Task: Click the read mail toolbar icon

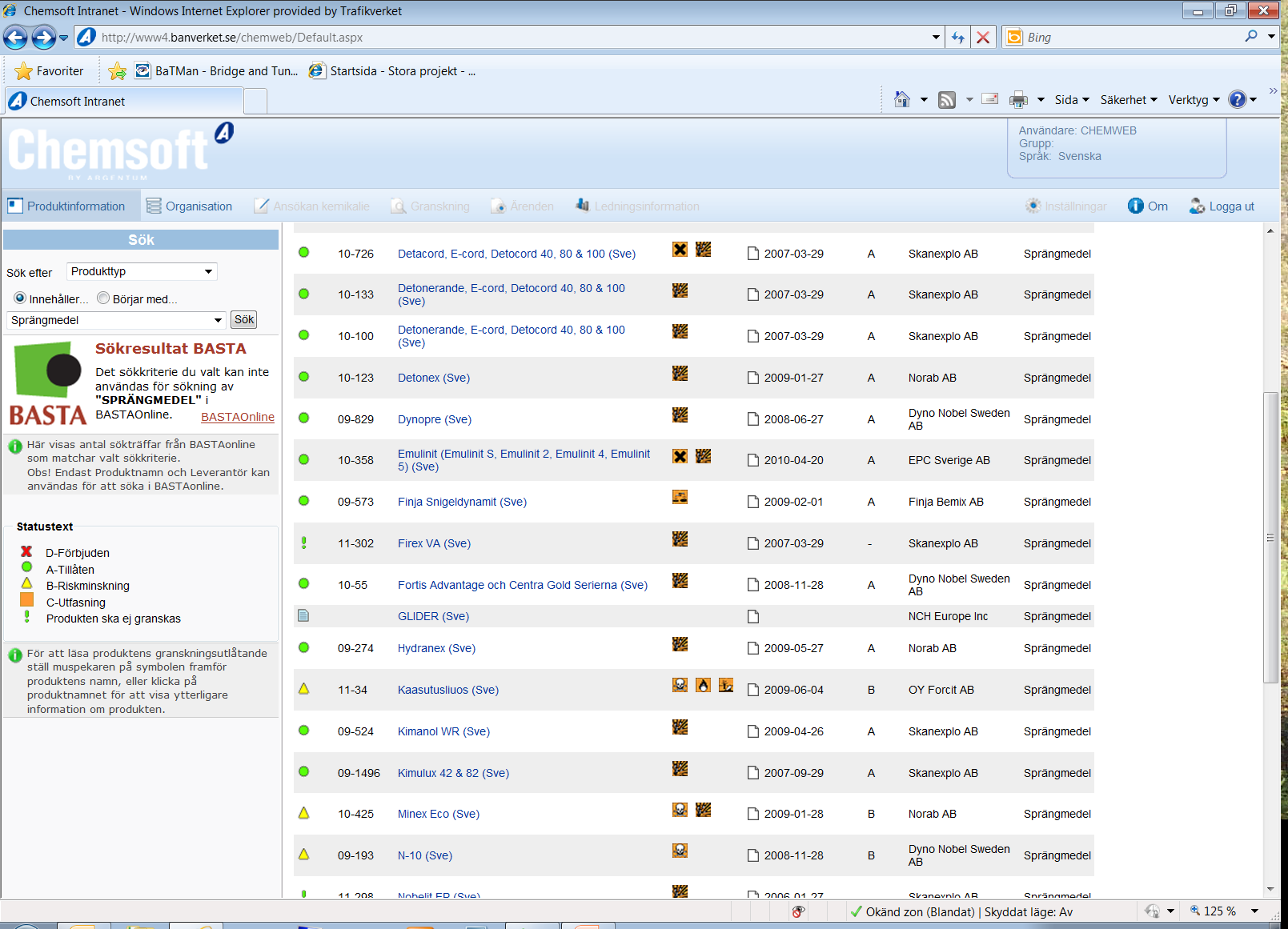Action: (990, 99)
